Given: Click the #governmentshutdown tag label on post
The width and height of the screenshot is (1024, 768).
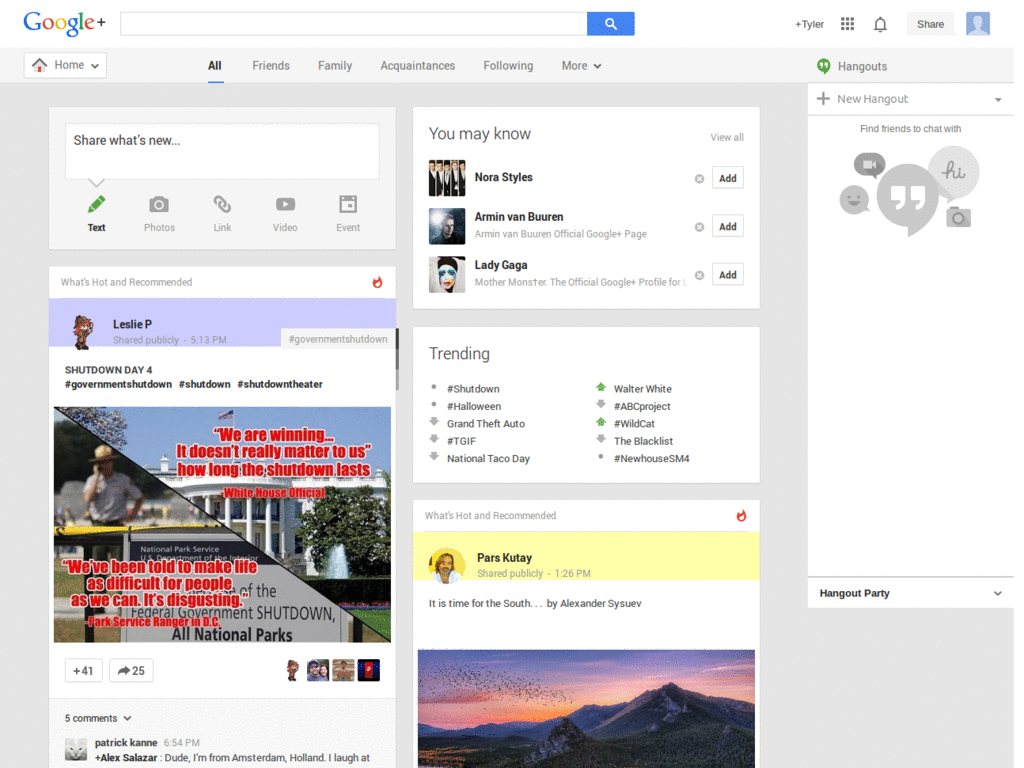Looking at the screenshot, I should [x=338, y=339].
